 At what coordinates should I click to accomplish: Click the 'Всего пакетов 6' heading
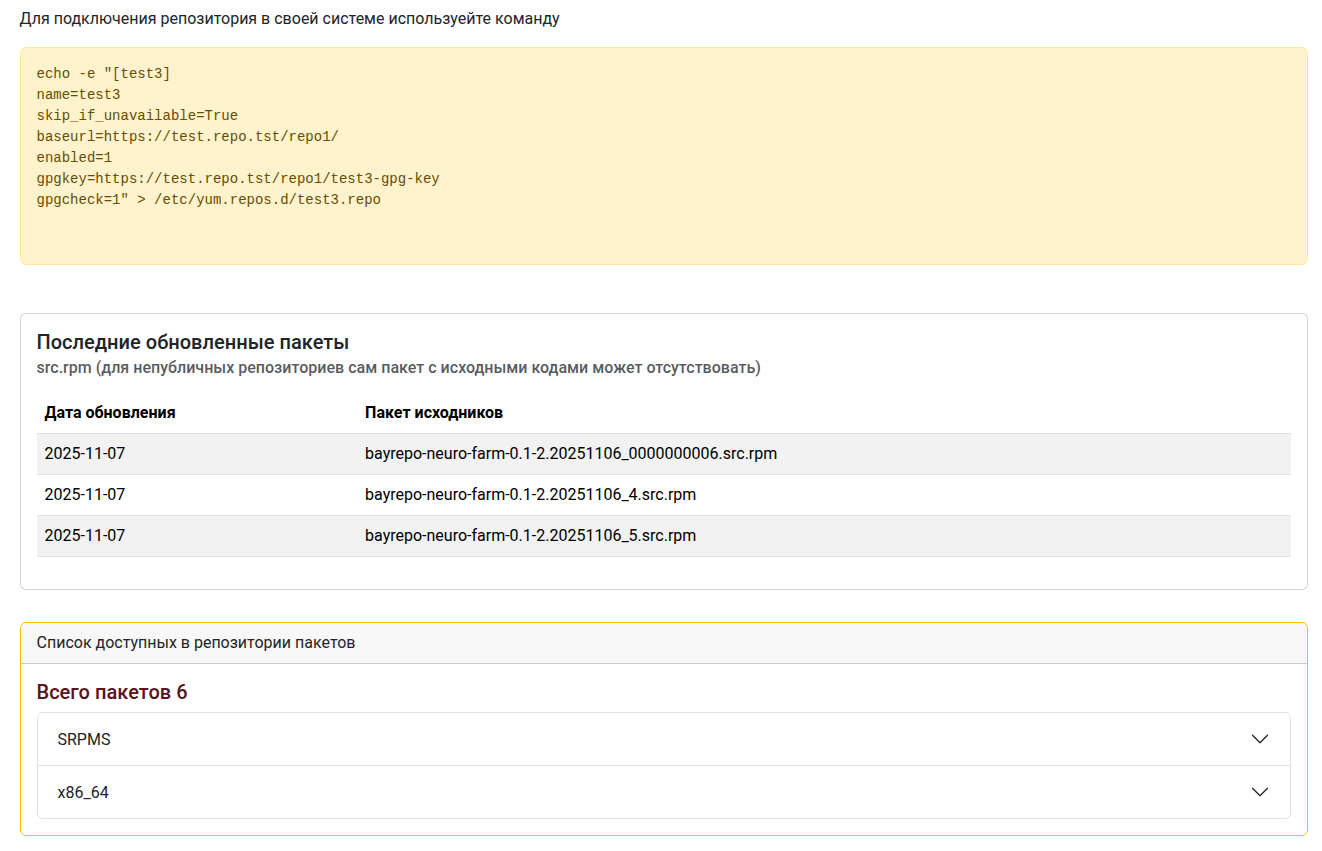(x=111, y=692)
